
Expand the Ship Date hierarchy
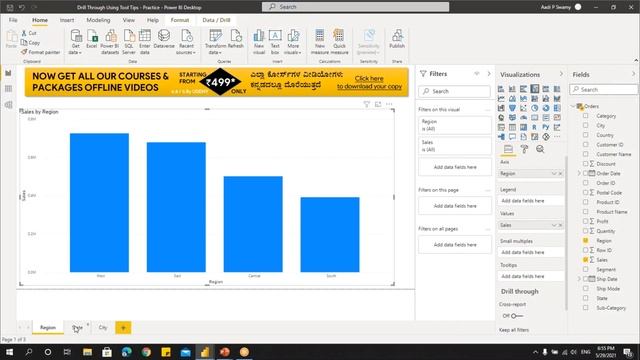(579, 279)
